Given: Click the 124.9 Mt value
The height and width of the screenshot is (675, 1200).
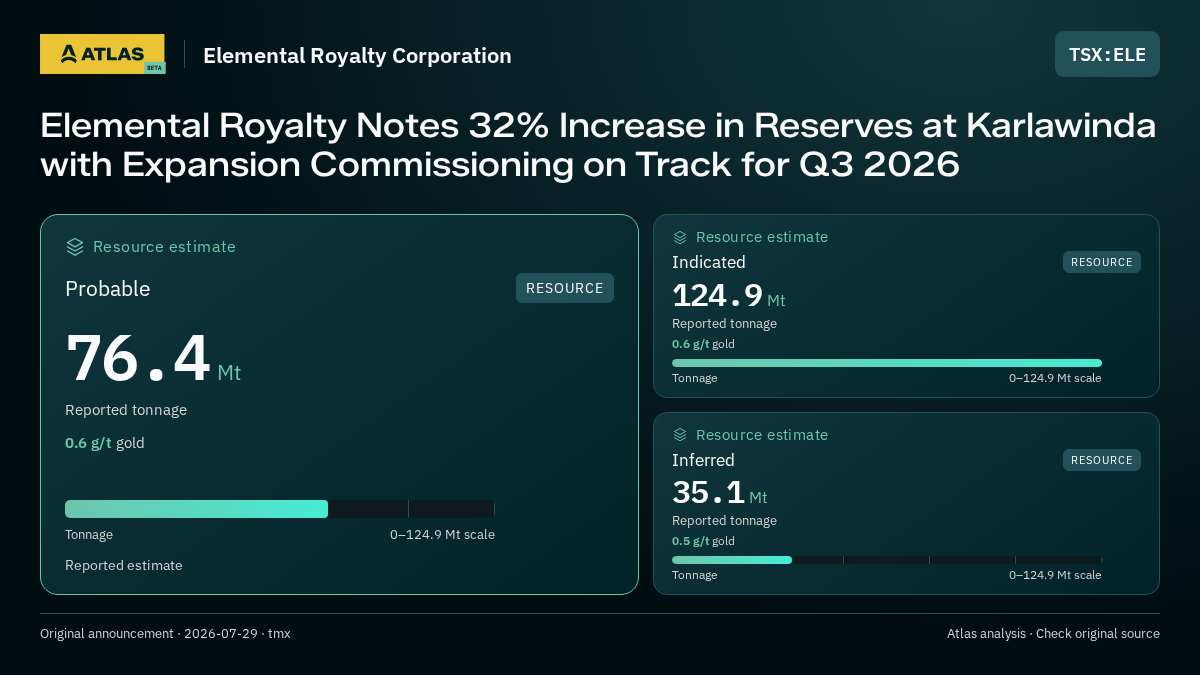Looking at the screenshot, I should click(x=729, y=296).
